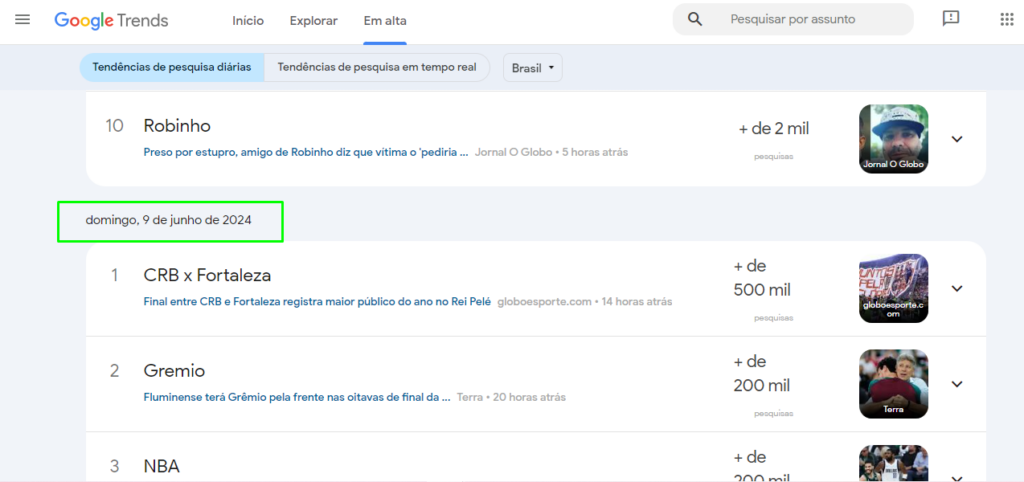
Task: Switch to Tendências de pesquisa em tempo real
Action: [x=377, y=67]
